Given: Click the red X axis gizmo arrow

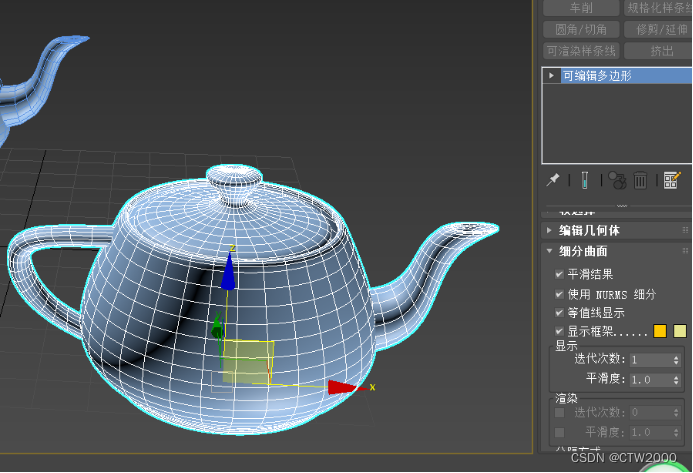Looking at the screenshot, I should [x=343, y=387].
